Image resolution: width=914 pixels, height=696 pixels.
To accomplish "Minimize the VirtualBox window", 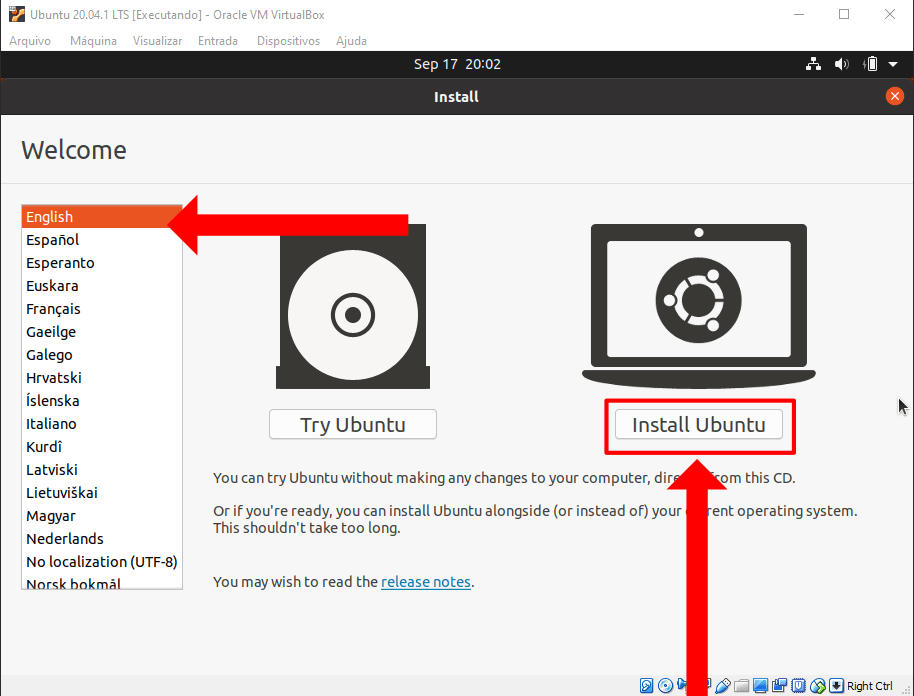I will click(799, 15).
